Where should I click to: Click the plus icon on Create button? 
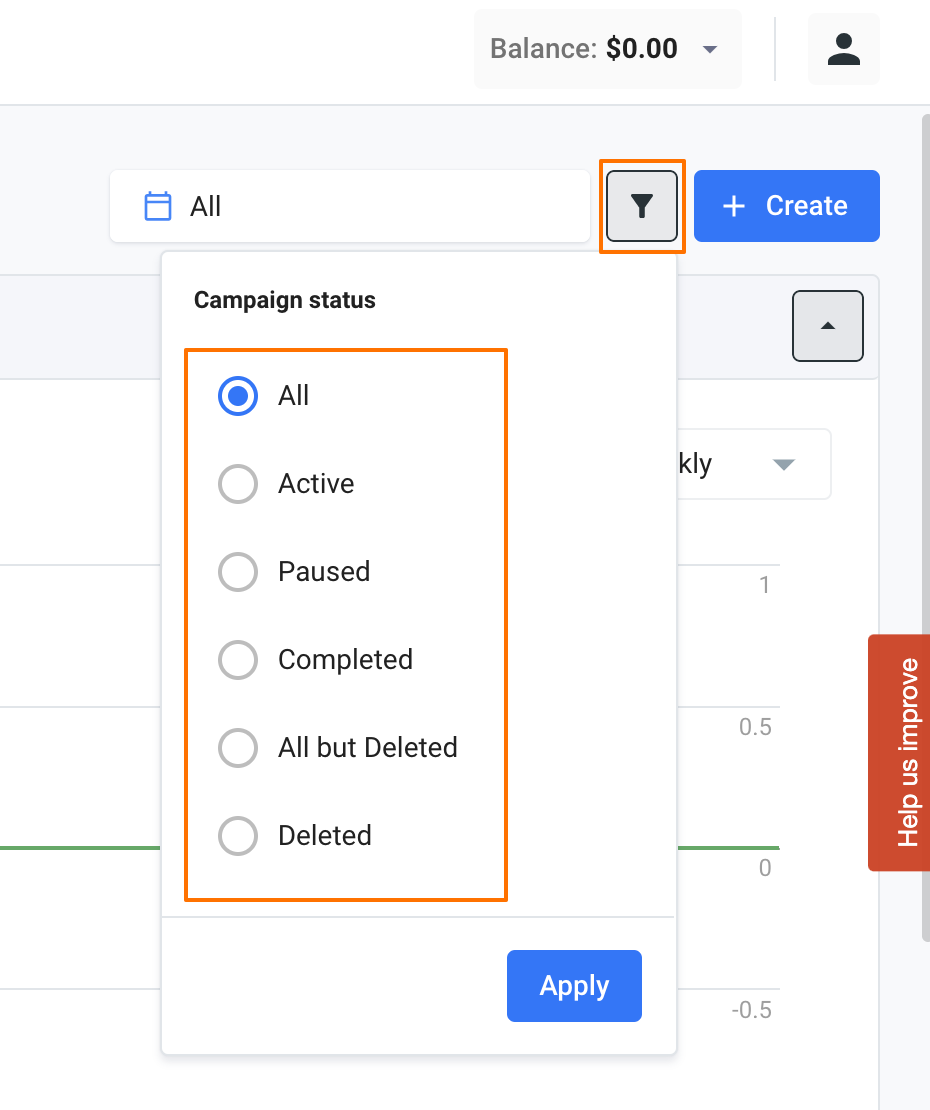click(x=734, y=206)
